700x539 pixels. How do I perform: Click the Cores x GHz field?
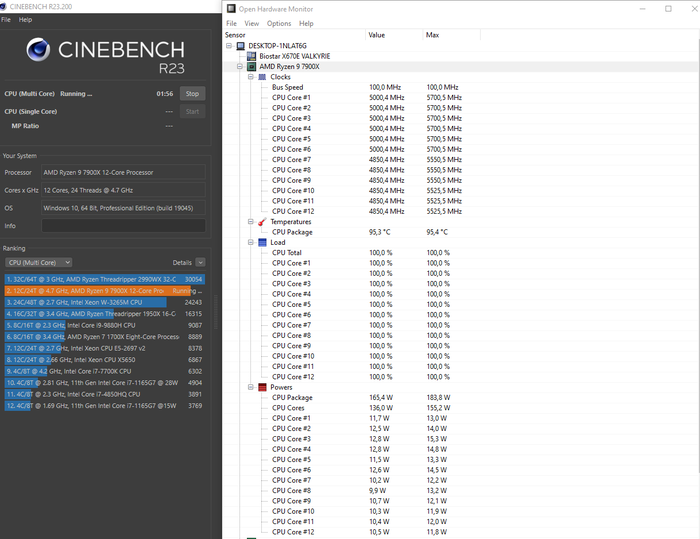123,190
